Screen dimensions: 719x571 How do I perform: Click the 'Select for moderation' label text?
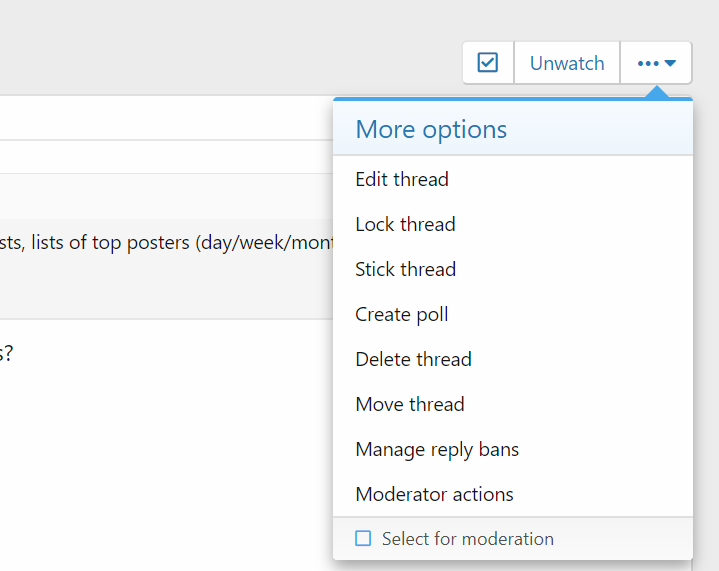tap(468, 539)
